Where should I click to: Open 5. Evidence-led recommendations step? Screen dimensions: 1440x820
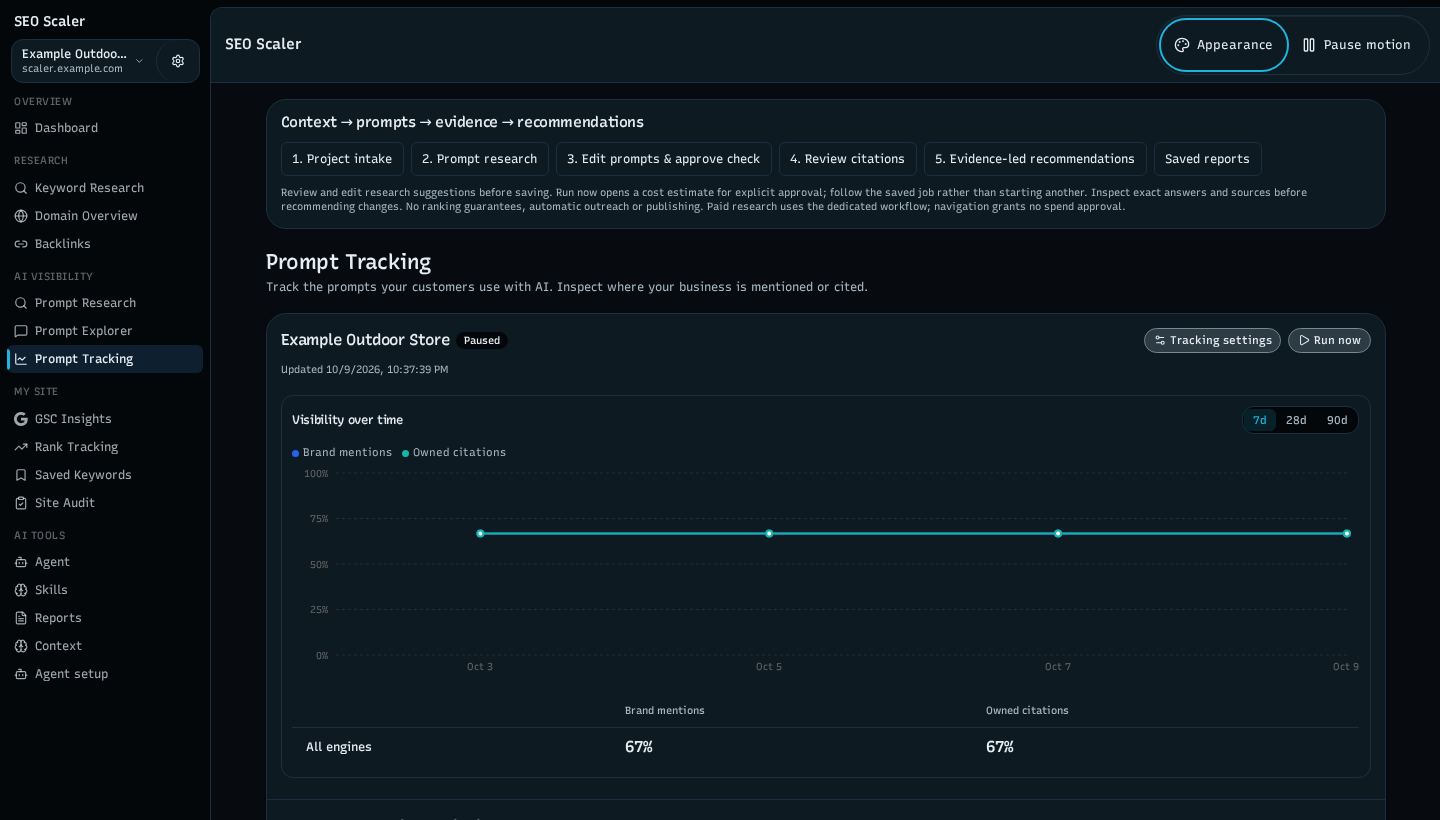1035,159
